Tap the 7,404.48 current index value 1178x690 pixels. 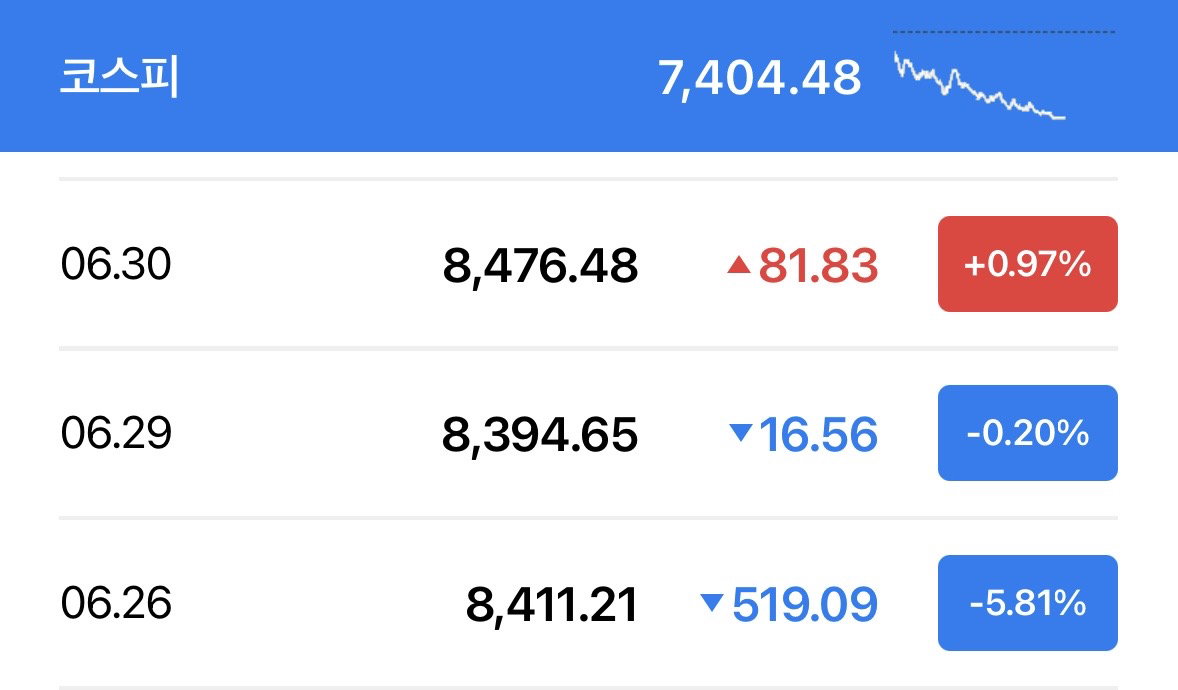click(760, 77)
